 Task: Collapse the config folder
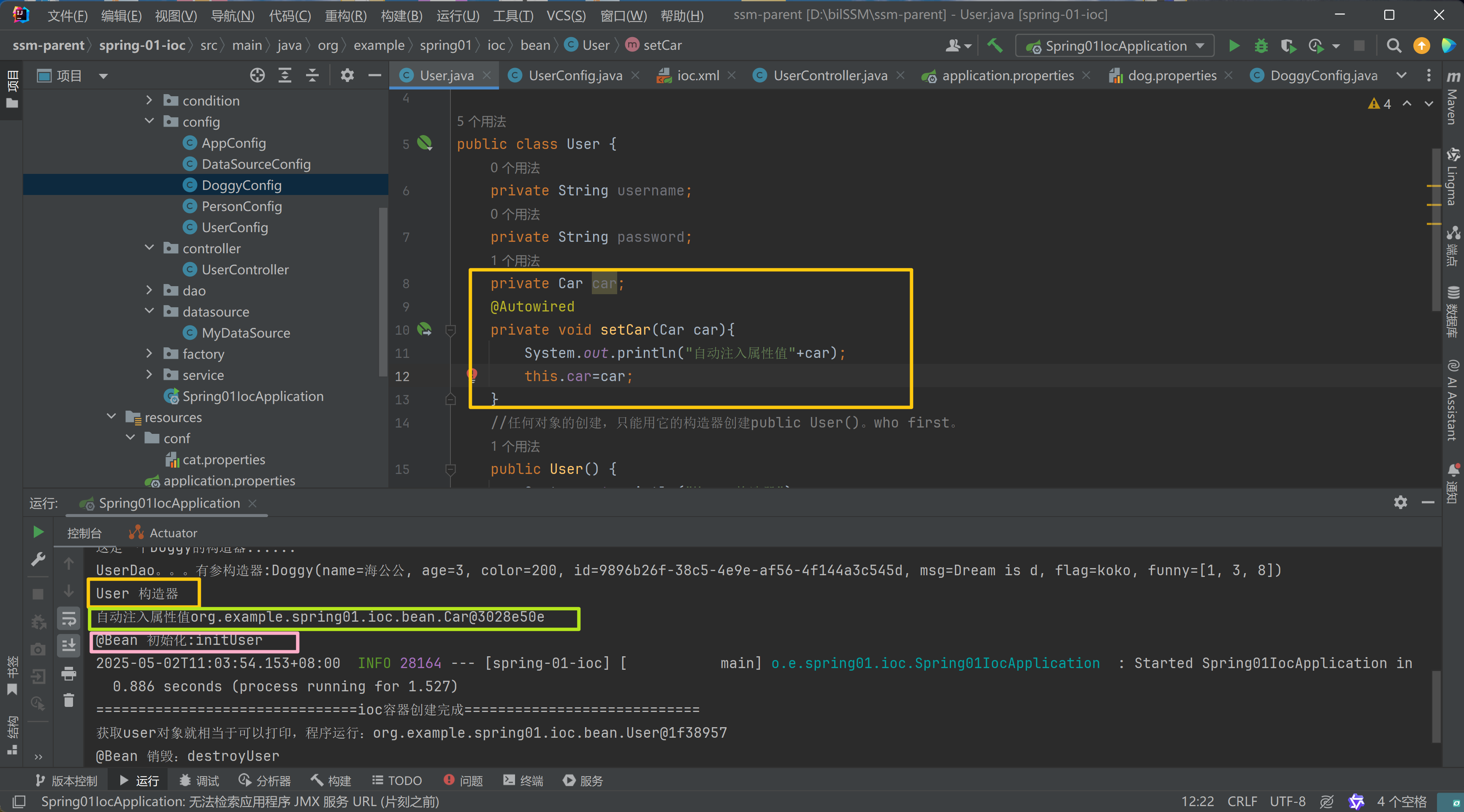[149, 121]
